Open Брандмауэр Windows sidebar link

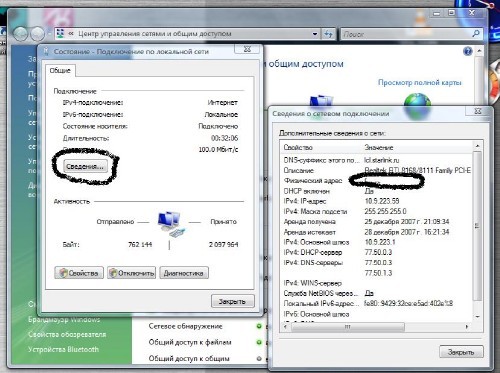point(64,319)
